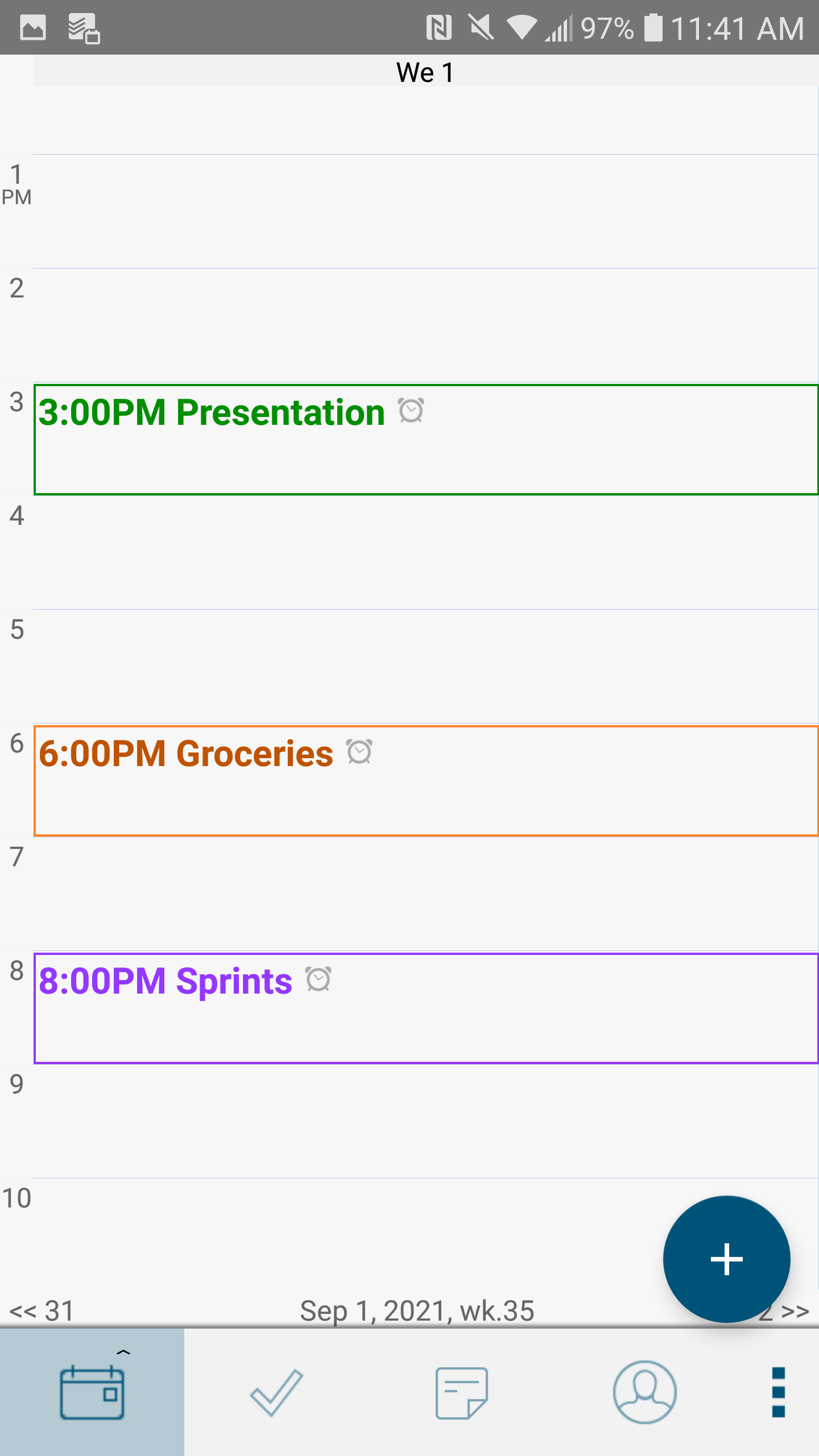Tap alarm icon on Presentation event
This screenshot has width=819, height=1456.
[x=411, y=411]
